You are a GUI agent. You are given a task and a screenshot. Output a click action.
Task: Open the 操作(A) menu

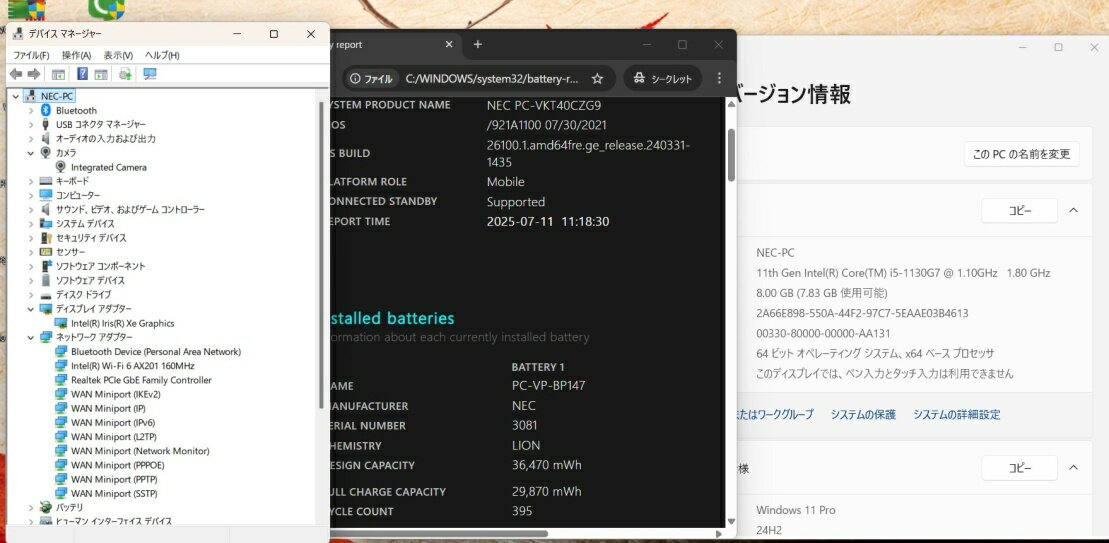(76, 55)
